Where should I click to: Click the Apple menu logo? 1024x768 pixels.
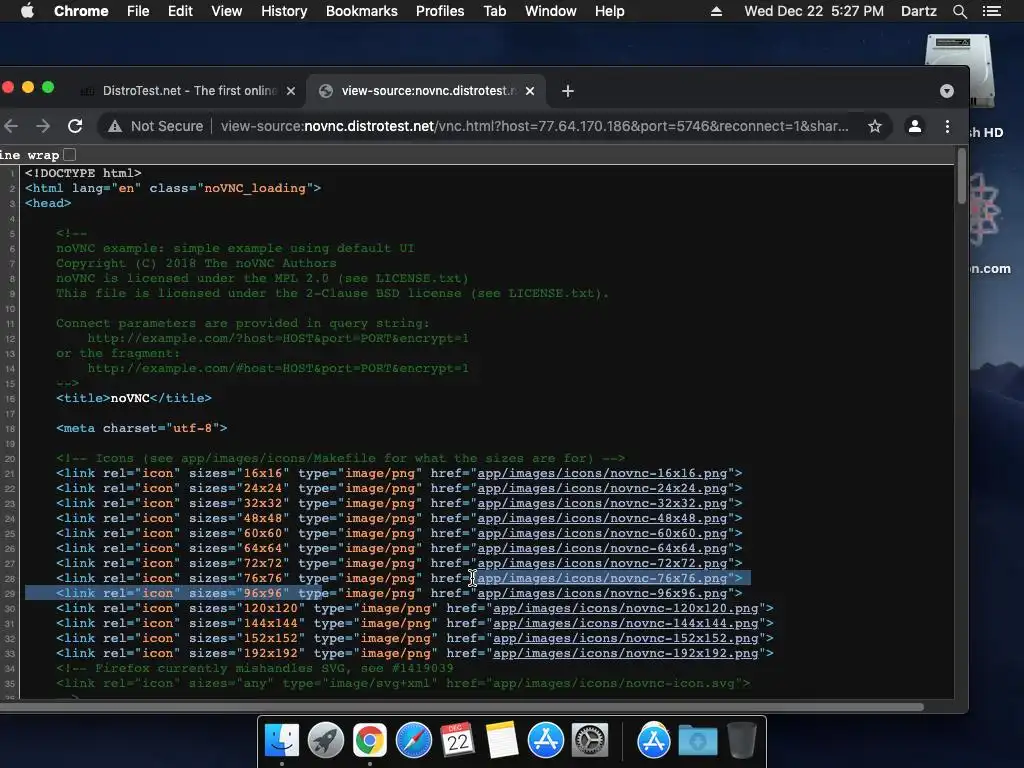pyautogui.click(x=27, y=11)
